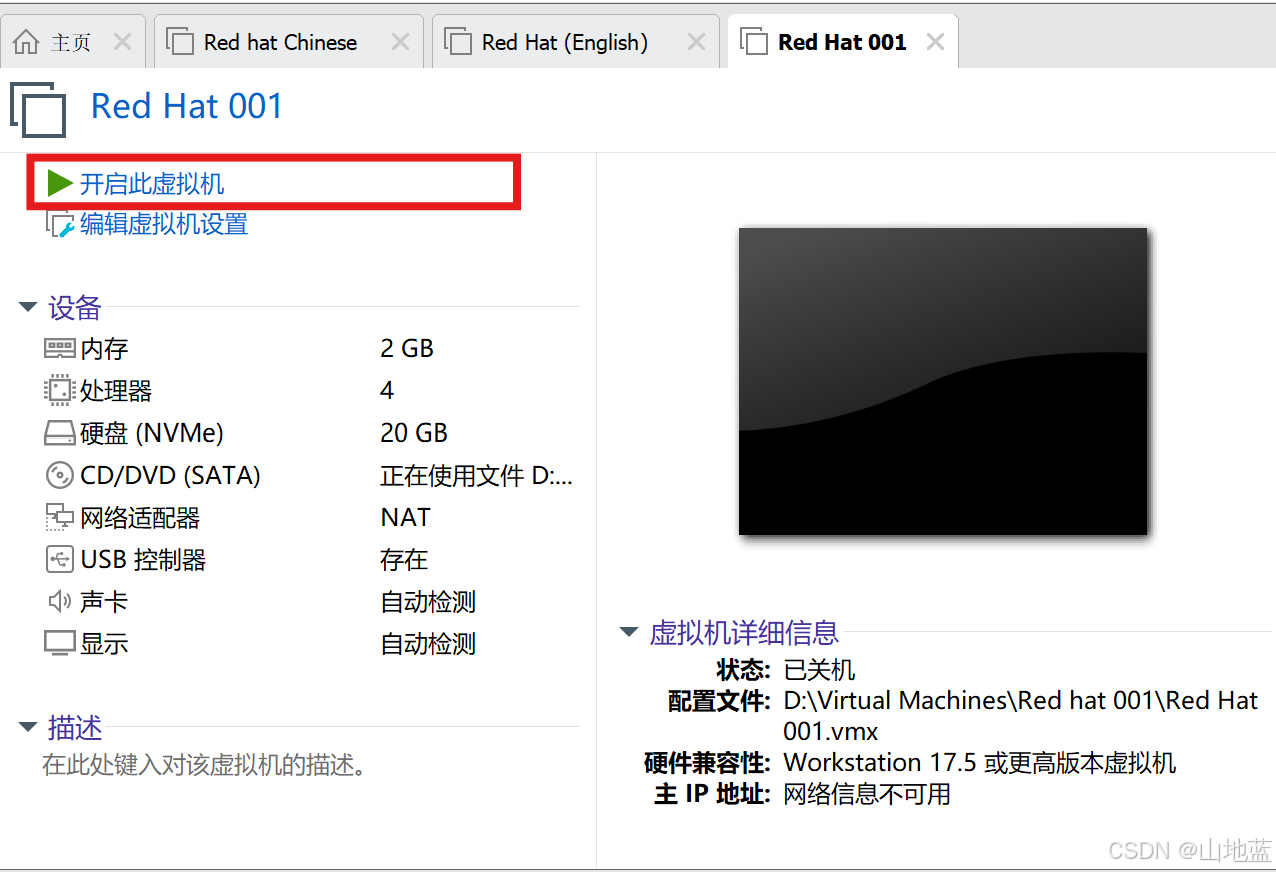Click the CD/DVD disc icon
This screenshot has height=872, width=1276.
[60, 475]
